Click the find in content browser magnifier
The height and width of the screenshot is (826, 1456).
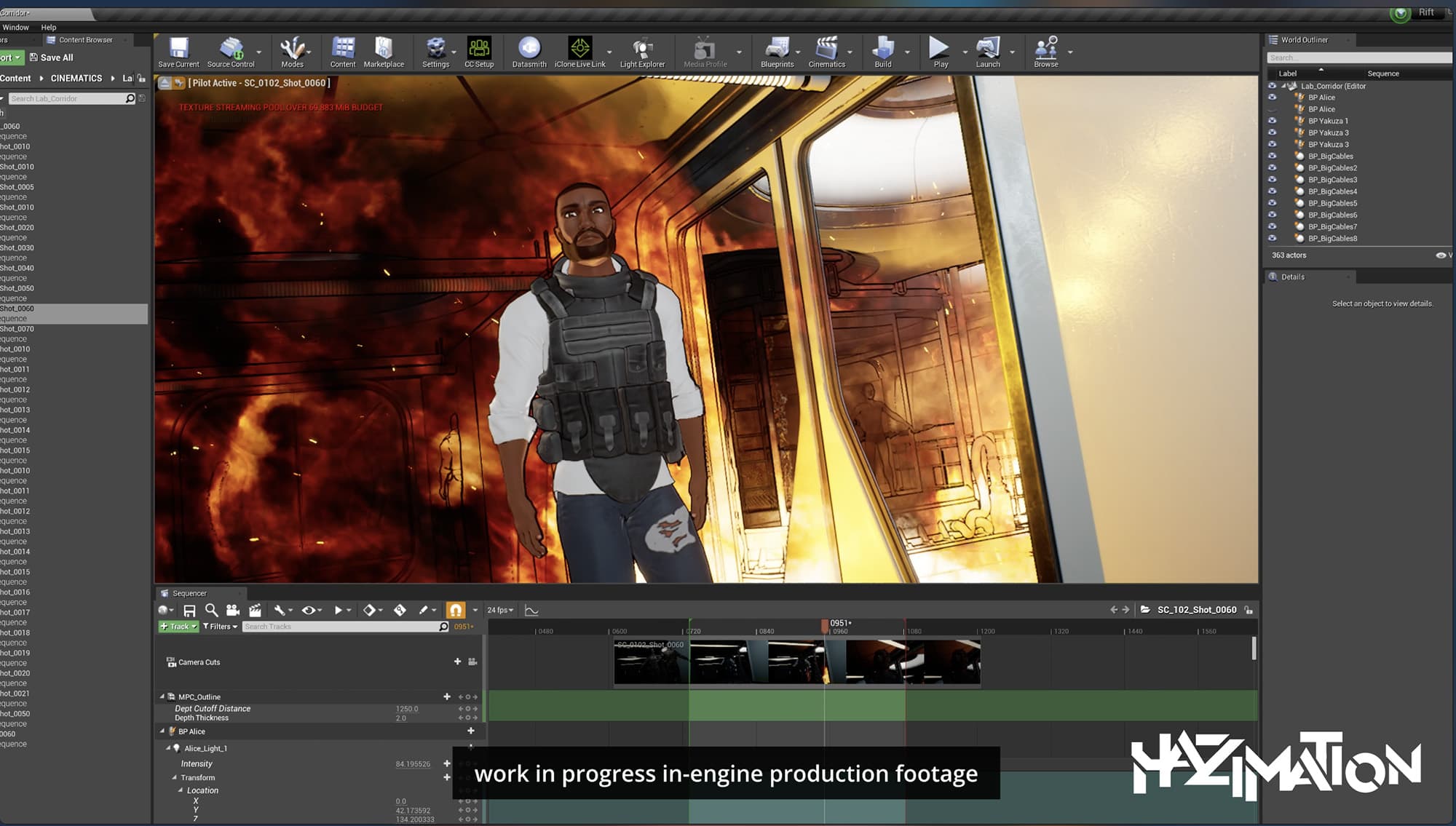point(211,610)
